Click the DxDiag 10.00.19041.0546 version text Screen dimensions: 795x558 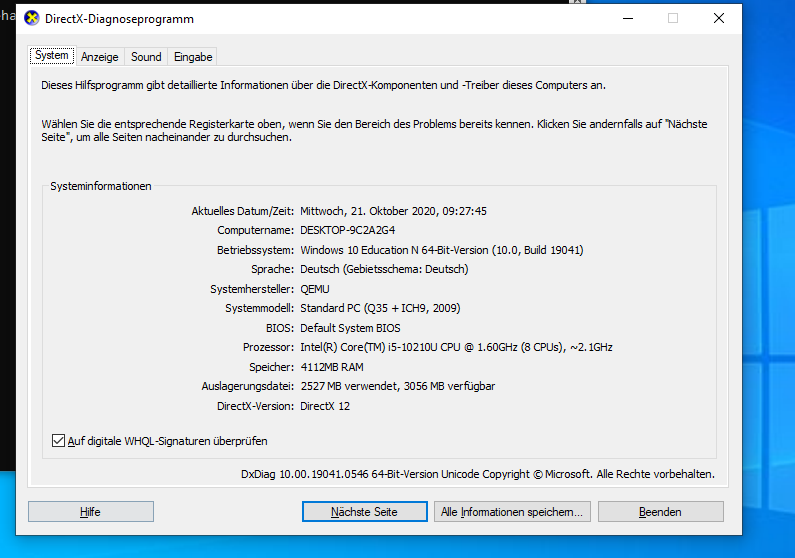(x=478, y=474)
